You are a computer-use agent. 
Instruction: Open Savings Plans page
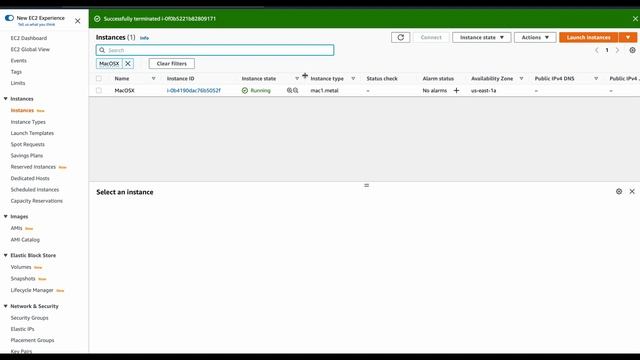click(27, 156)
